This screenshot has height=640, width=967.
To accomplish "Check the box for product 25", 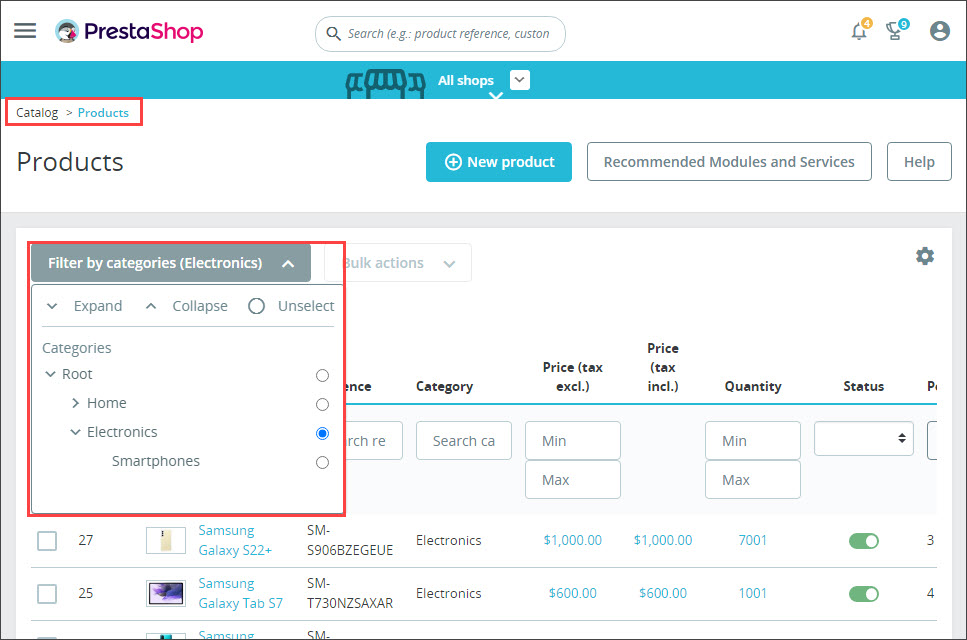I will [x=47, y=594].
